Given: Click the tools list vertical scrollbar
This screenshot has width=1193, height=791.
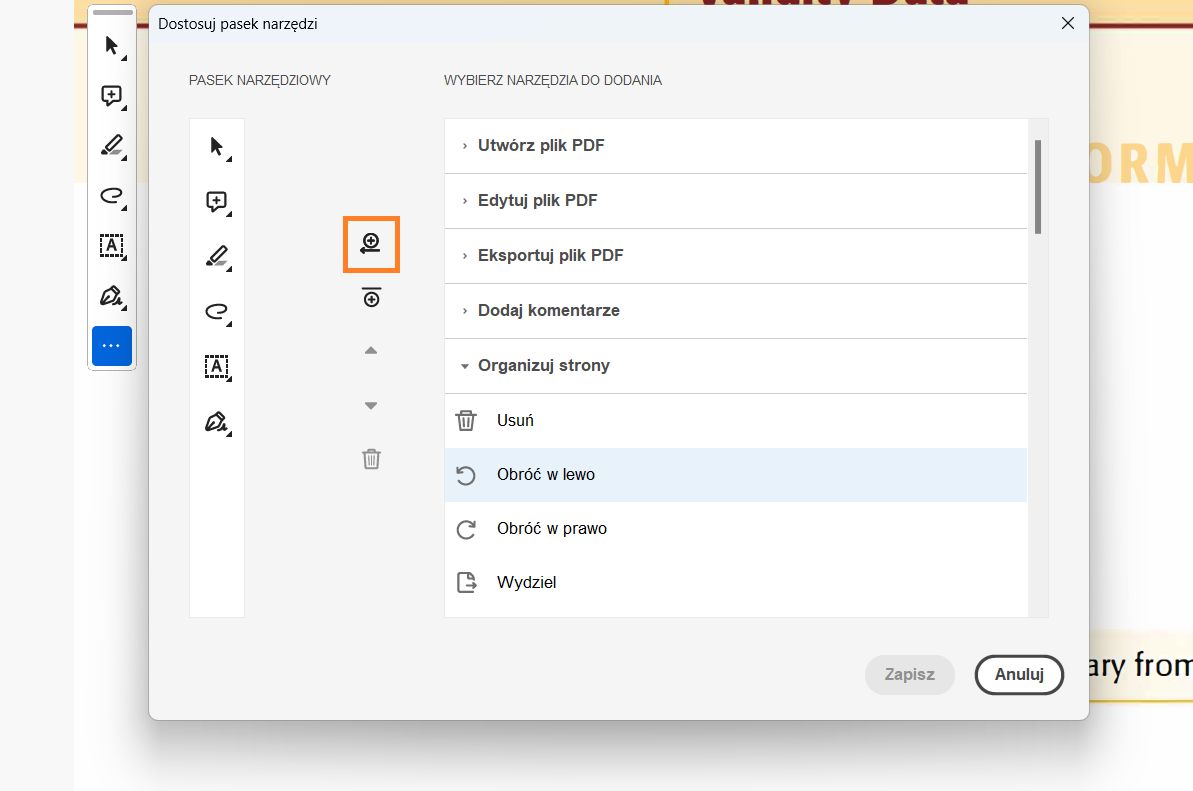Looking at the screenshot, I should click(x=1038, y=187).
